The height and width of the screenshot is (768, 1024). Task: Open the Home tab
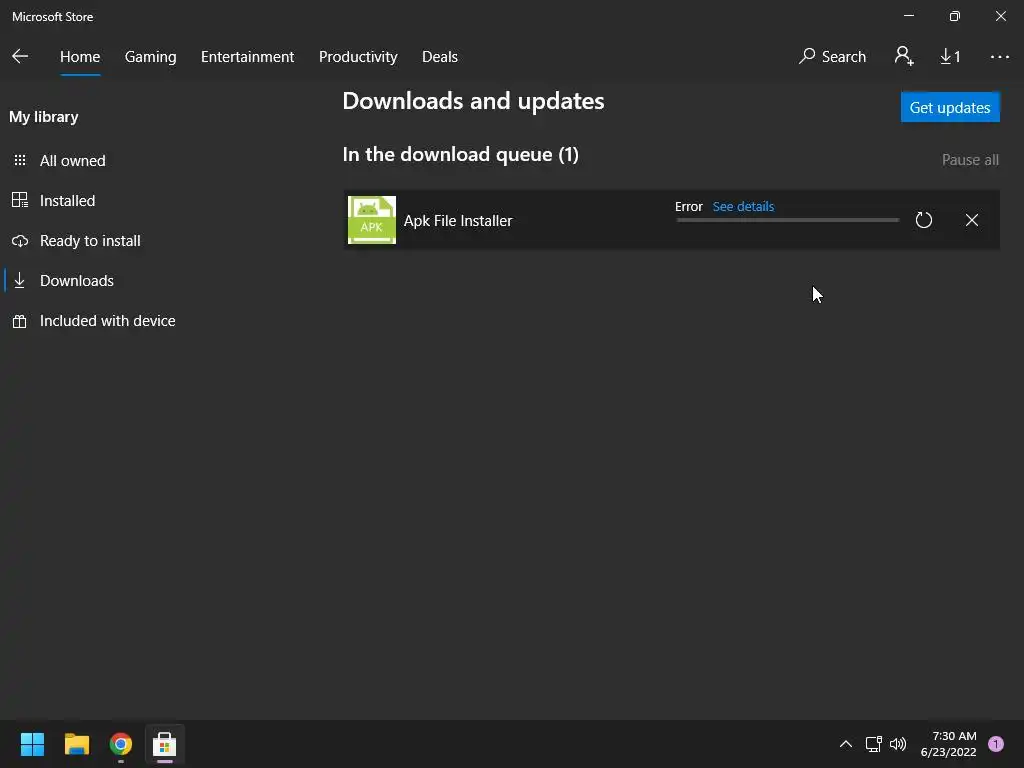80,57
